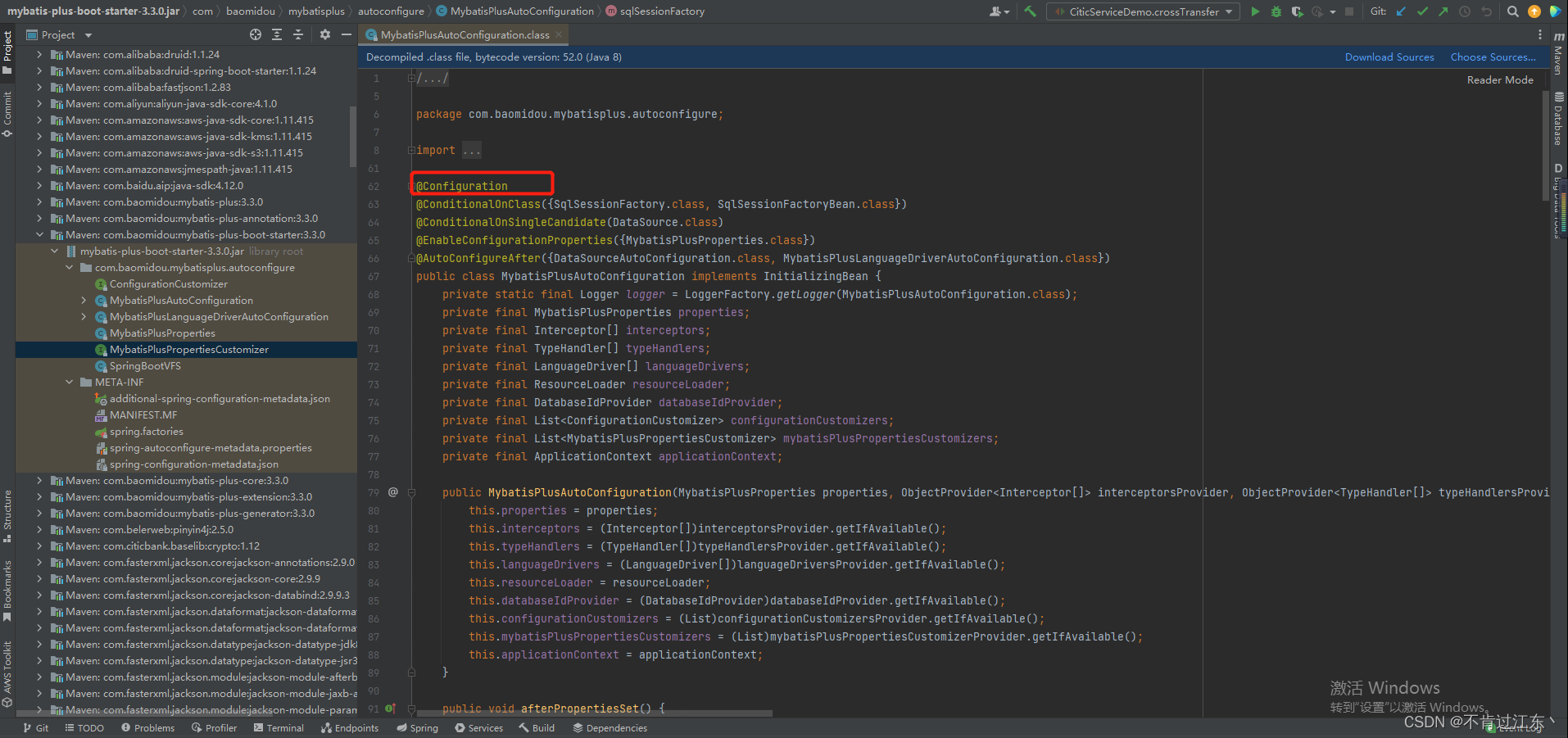Show Git history clock icon
The width and height of the screenshot is (1568, 738).
coord(1465,11)
